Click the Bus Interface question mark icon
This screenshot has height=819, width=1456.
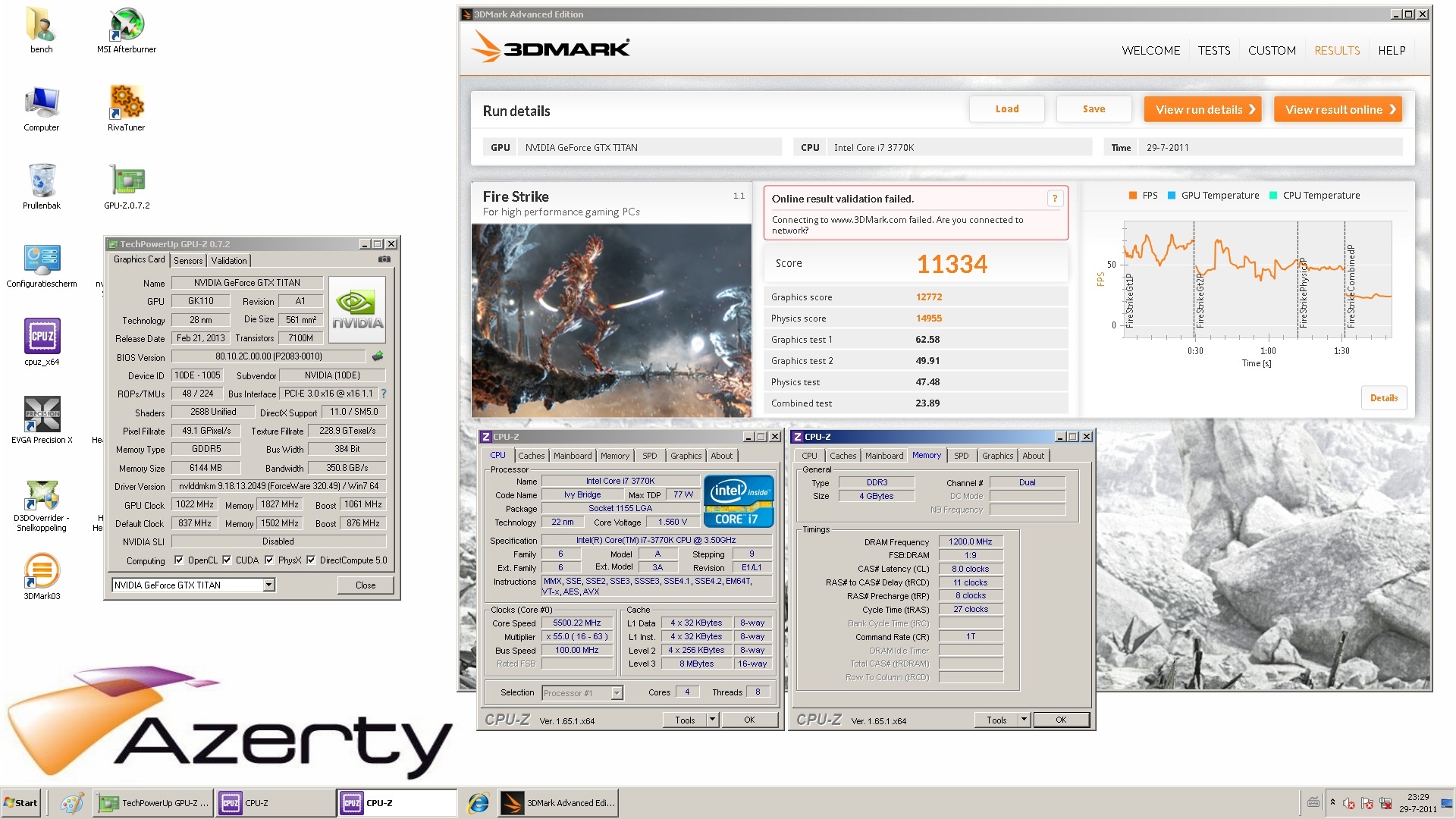(384, 394)
